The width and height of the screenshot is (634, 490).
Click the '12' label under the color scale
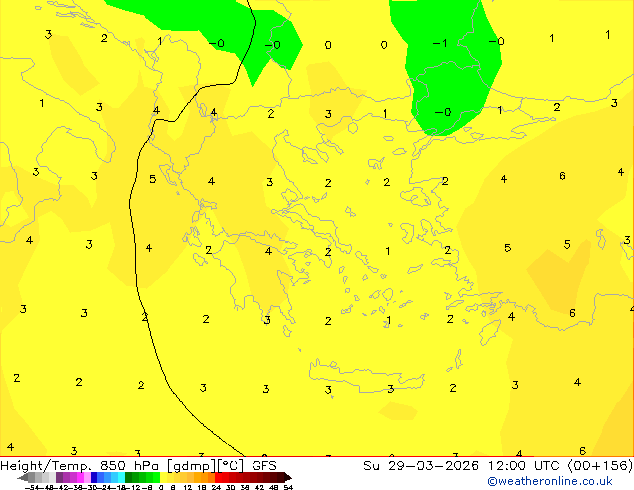[x=188, y=488]
